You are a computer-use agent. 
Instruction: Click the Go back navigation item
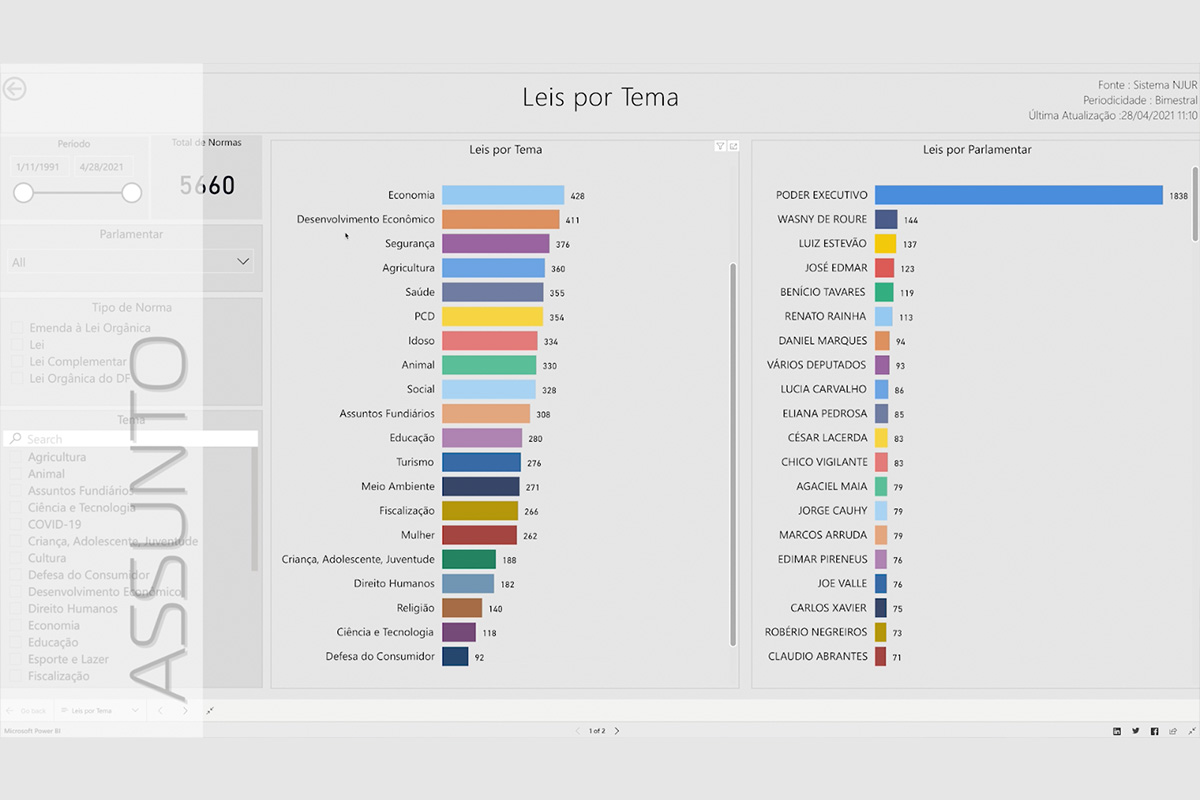[x=28, y=711]
